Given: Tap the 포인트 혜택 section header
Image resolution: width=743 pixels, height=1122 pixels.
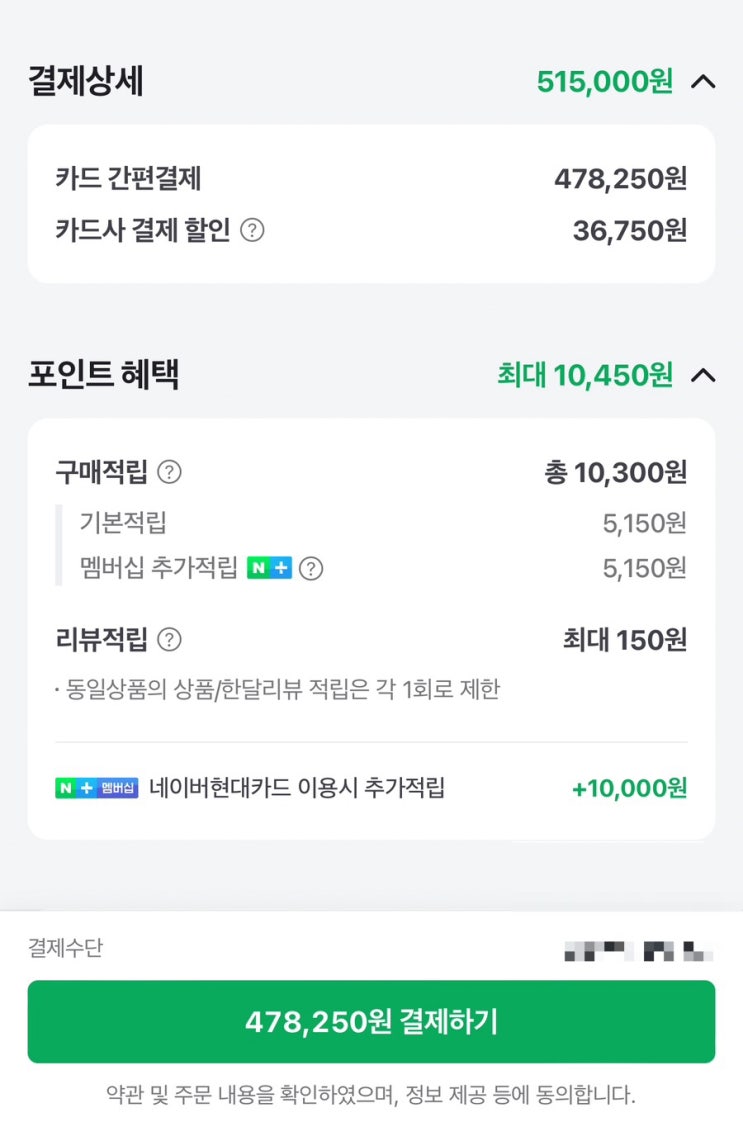Looking at the screenshot, I should tap(104, 375).
